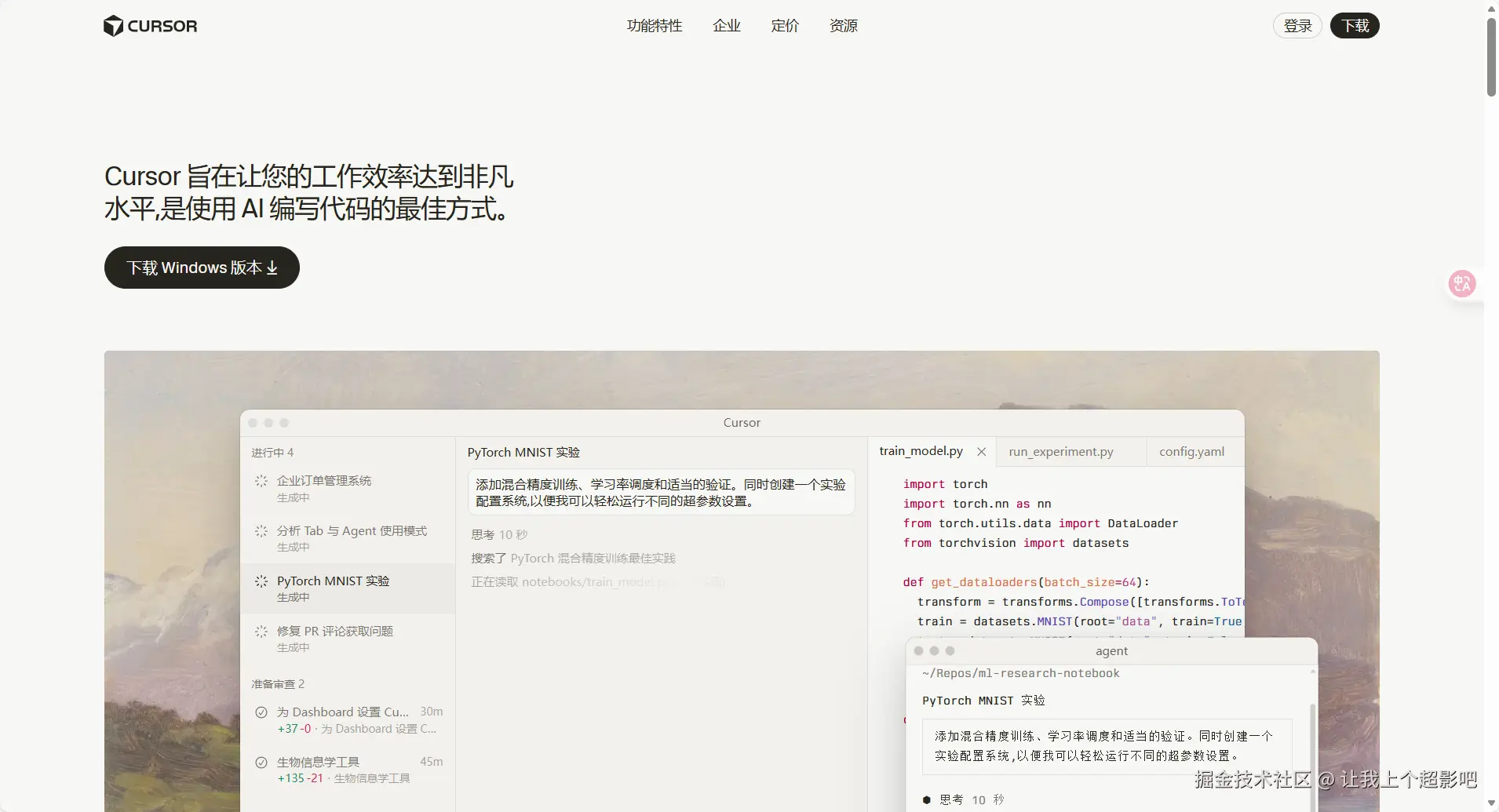Select the 企业订单管理系统 task
This screenshot has width=1499, height=812.
(x=348, y=488)
